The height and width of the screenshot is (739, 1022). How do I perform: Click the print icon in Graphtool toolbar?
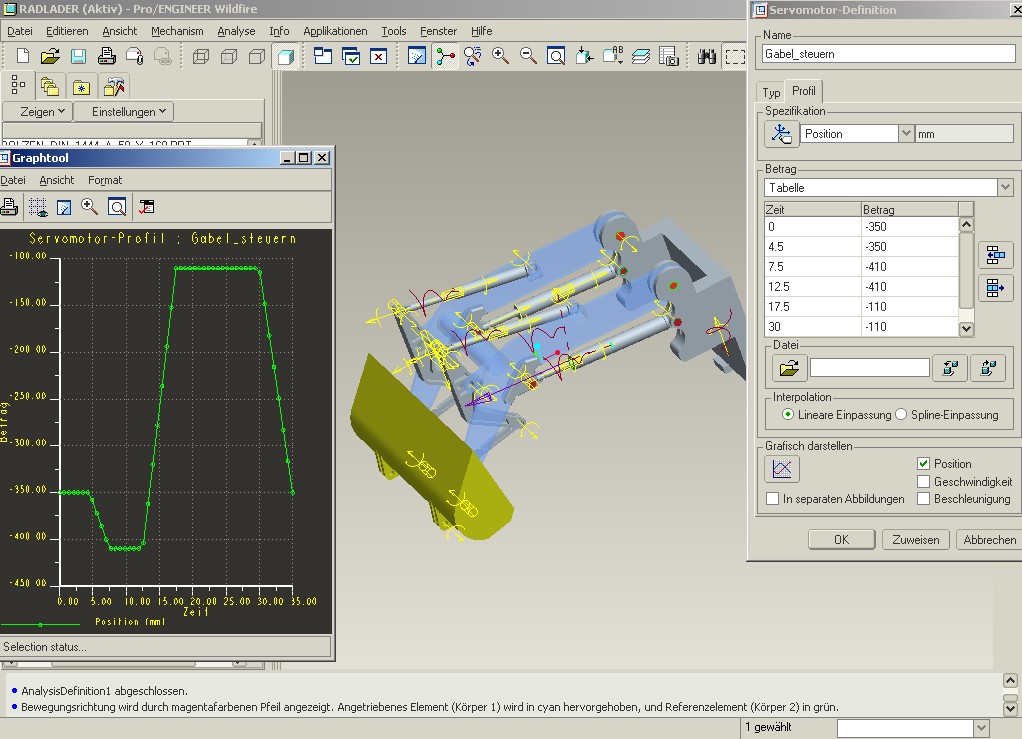[x=10, y=207]
